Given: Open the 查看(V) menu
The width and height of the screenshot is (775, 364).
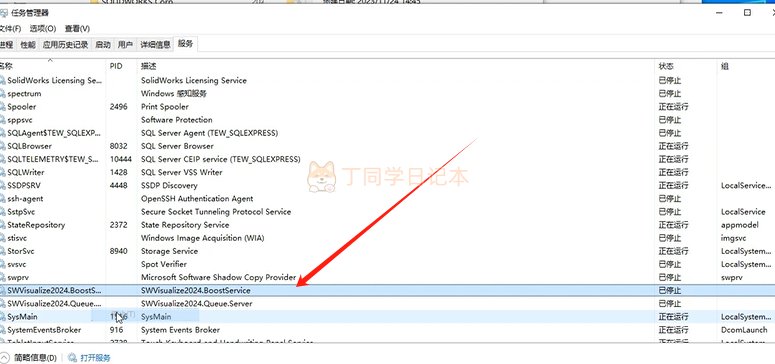Looking at the screenshot, I should 77,29.
